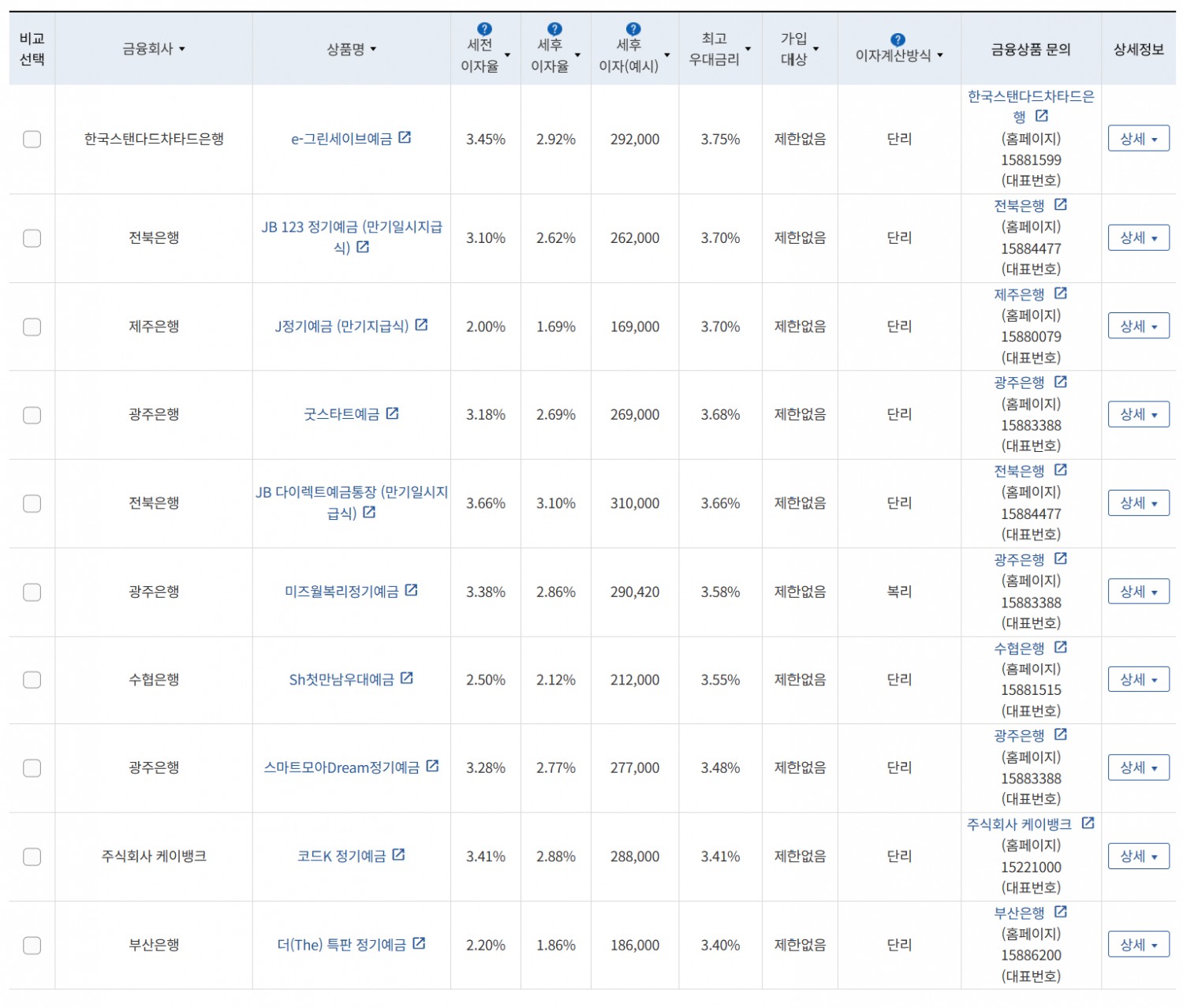The image size is (1183, 1008).
Task: Sort by 금융회사 column header
Action: [x=154, y=49]
